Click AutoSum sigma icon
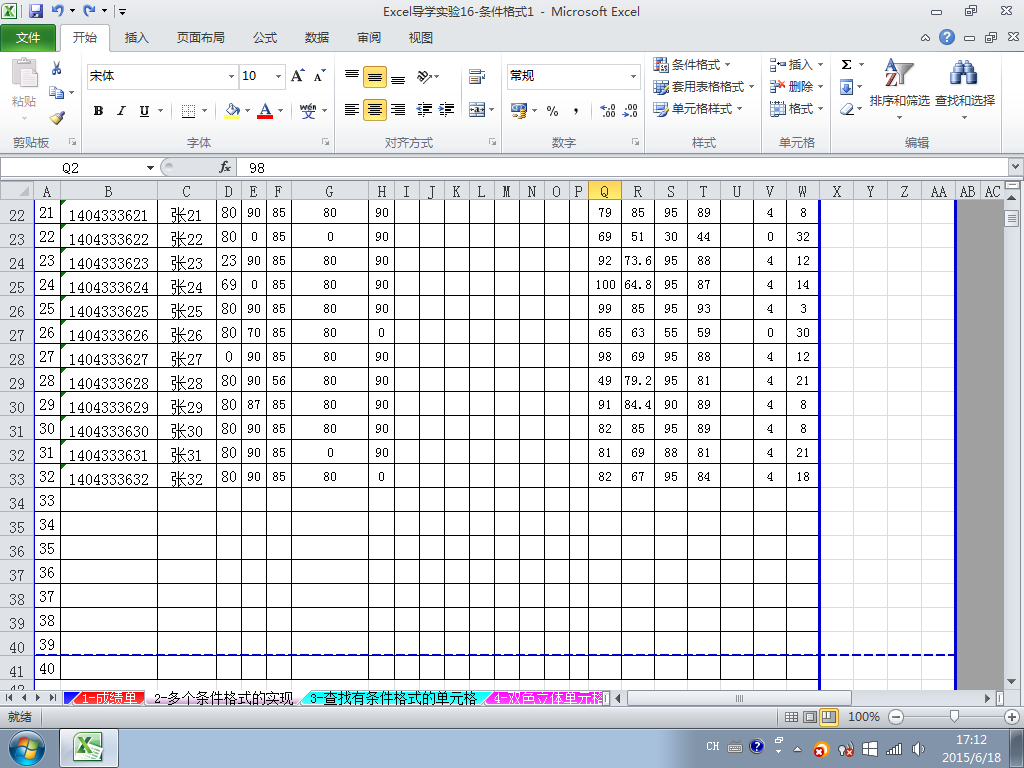This screenshot has height=768, width=1024. coord(846,65)
